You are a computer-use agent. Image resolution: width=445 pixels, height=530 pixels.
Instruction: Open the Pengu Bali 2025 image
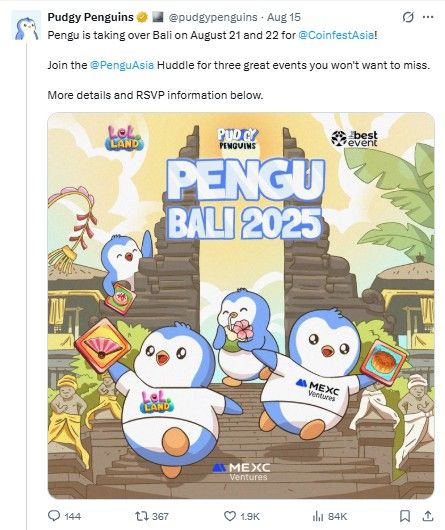241,306
